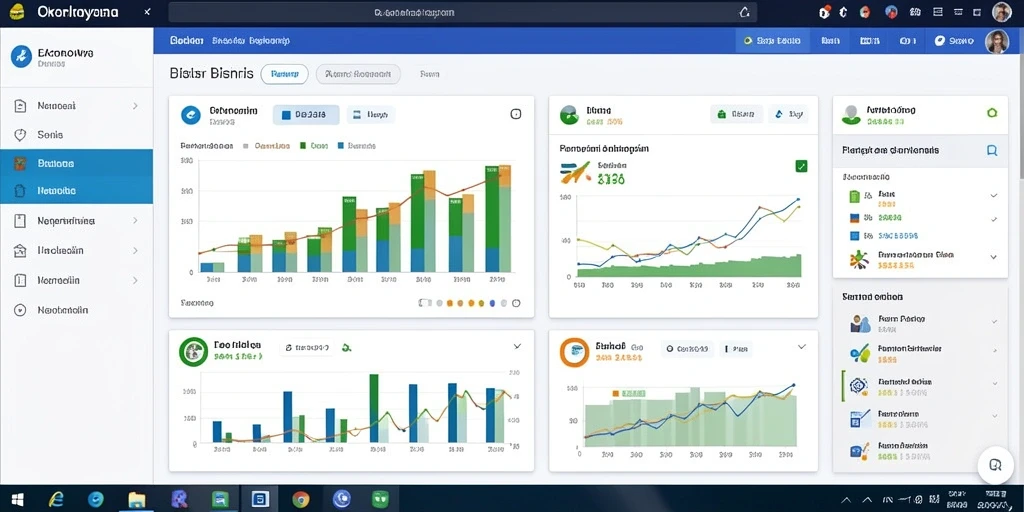Click the orange ring icon on the bottom-right chart card
This screenshot has height=512, width=1024.
[x=575, y=352]
